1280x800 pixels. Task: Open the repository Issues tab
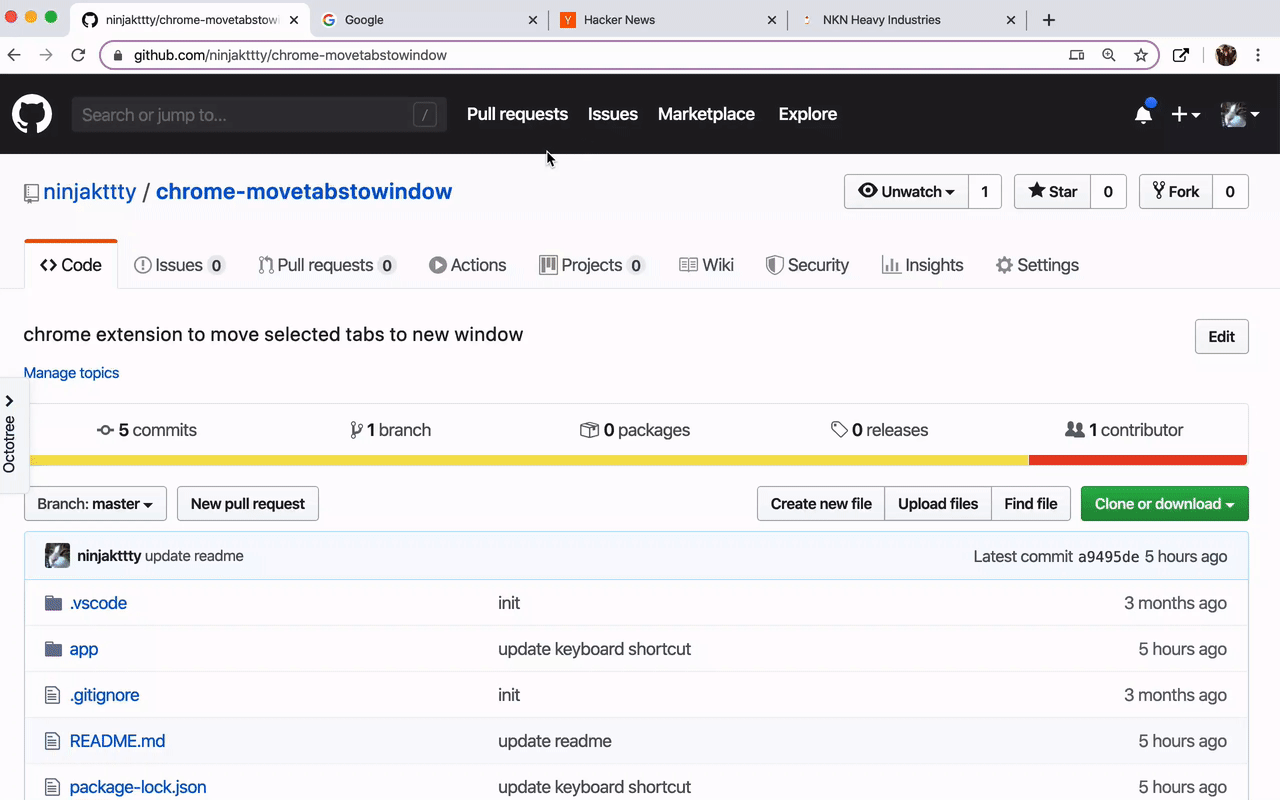coord(179,265)
